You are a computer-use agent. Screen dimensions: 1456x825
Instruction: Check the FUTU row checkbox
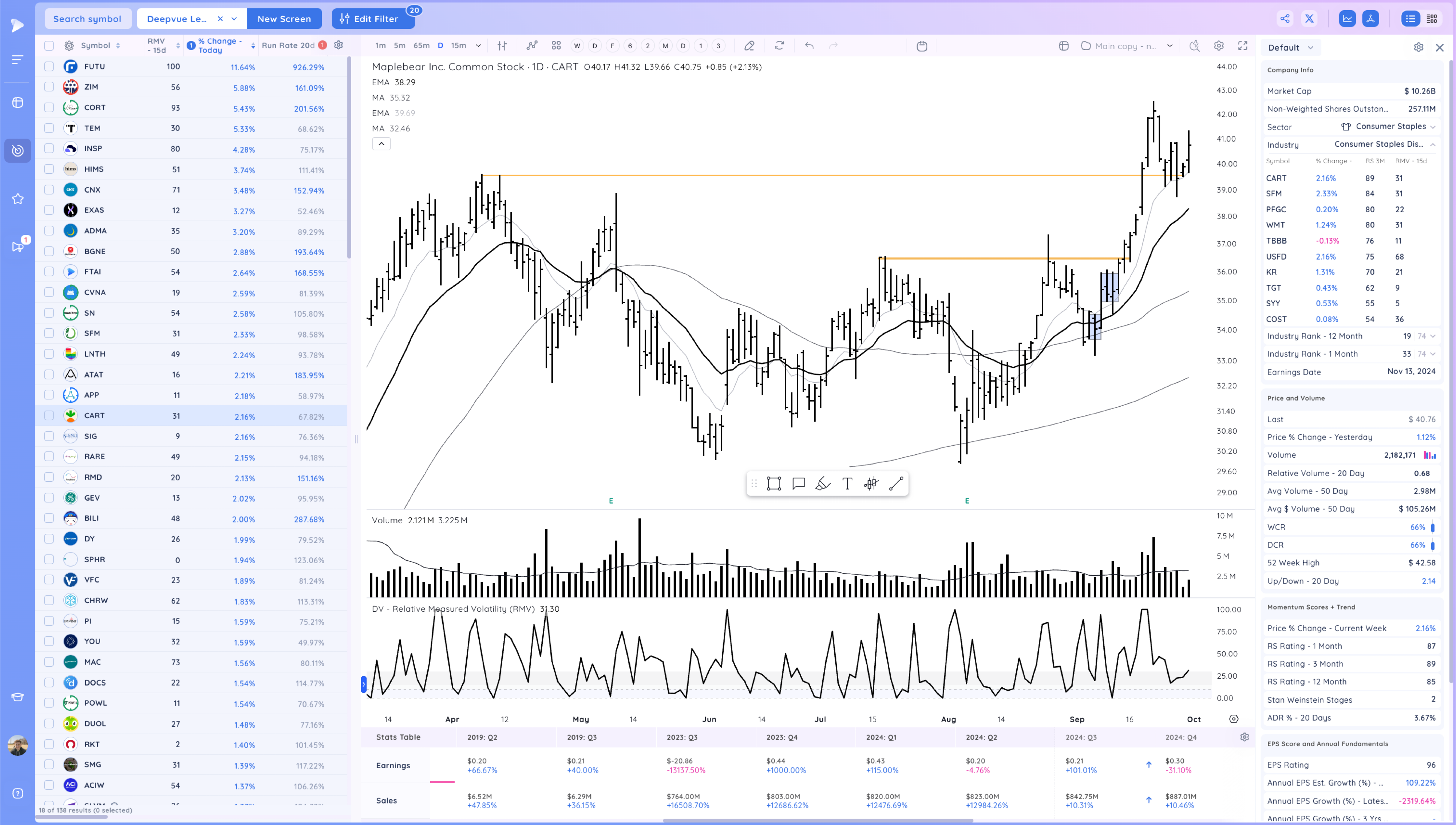coord(49,66)
